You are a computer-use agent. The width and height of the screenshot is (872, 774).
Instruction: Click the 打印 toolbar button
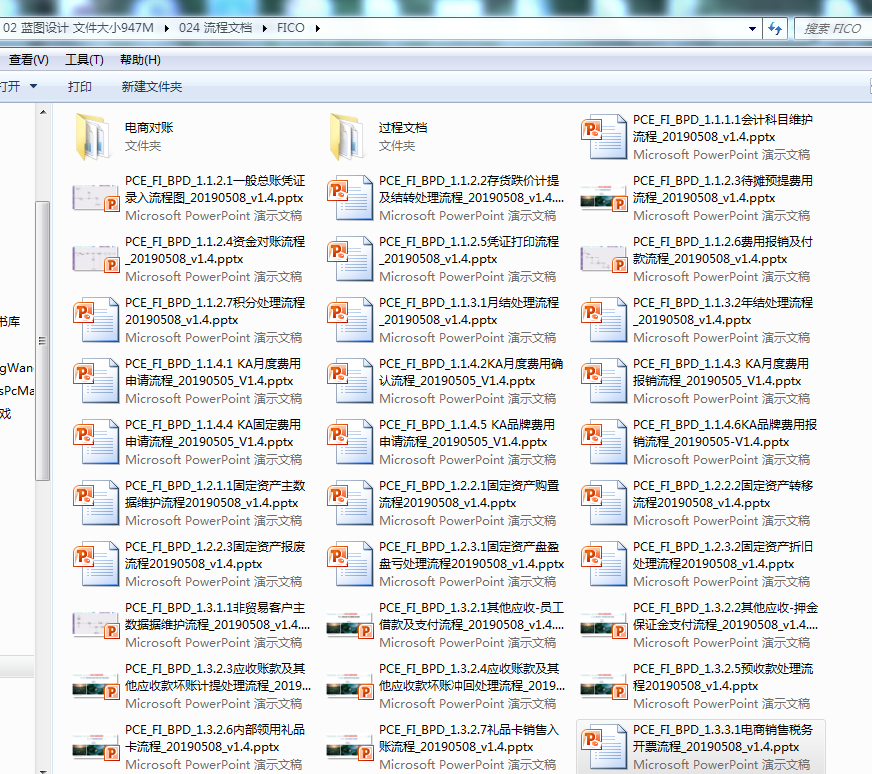tap(80, 87)
